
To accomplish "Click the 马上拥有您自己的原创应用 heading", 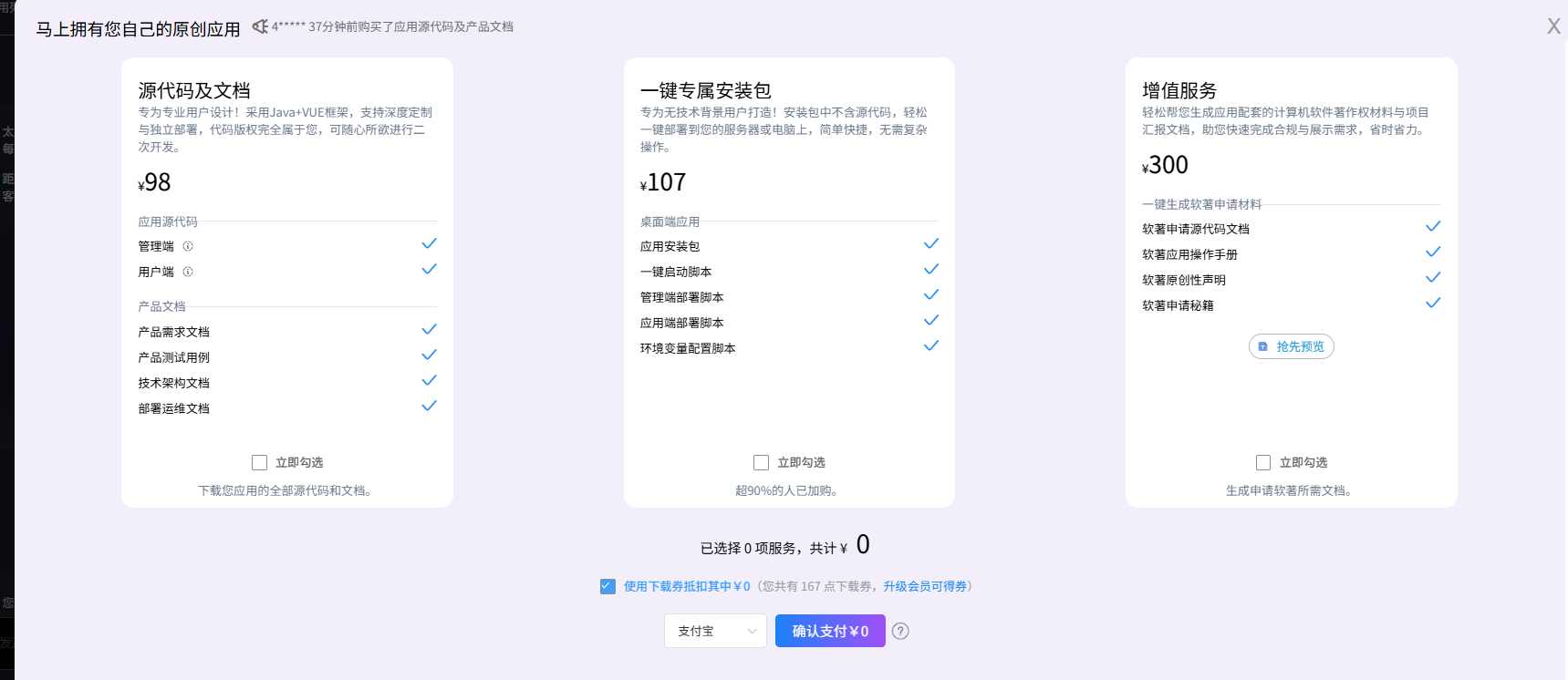I will 138,29.
